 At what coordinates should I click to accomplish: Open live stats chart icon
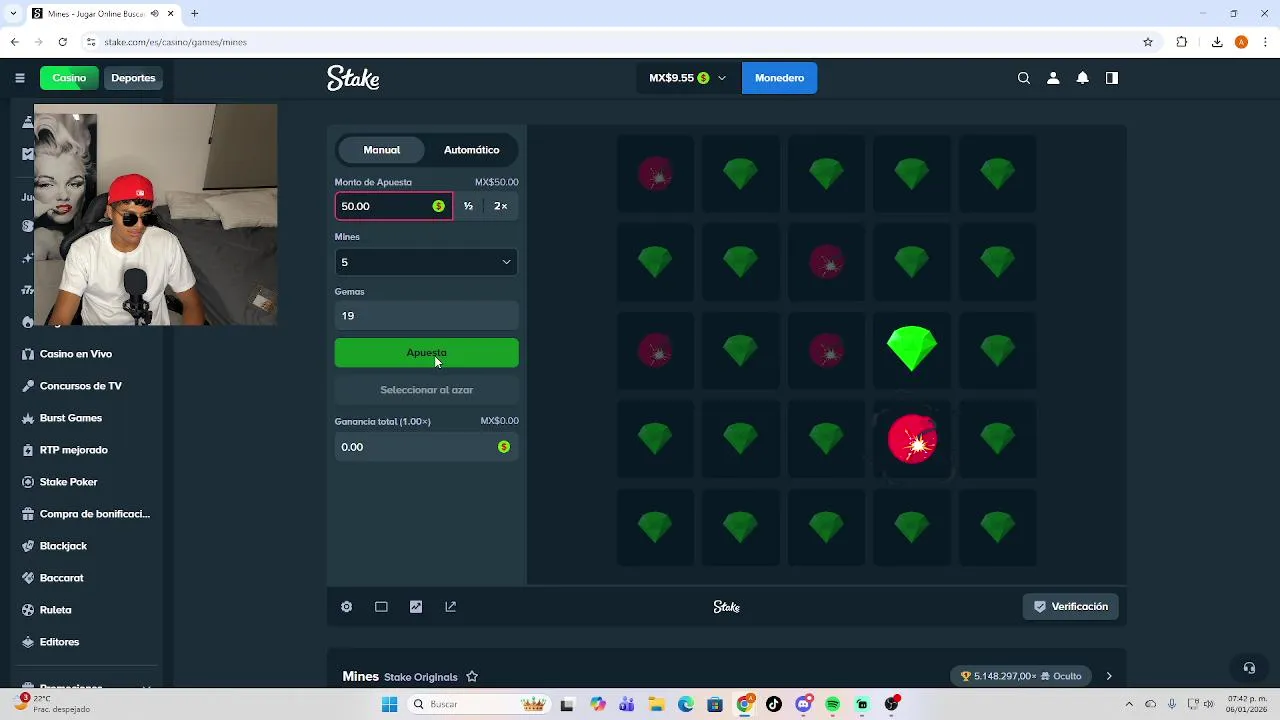click(x=416, y=607)
